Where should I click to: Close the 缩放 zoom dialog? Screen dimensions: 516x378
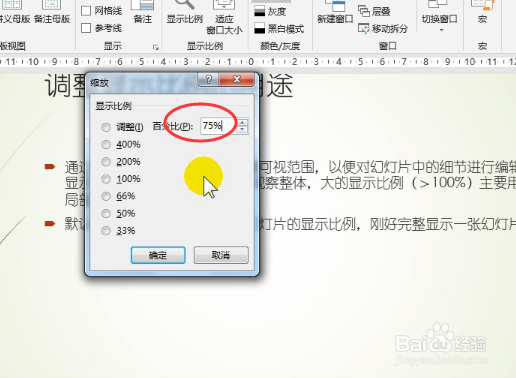pos(237,79)
